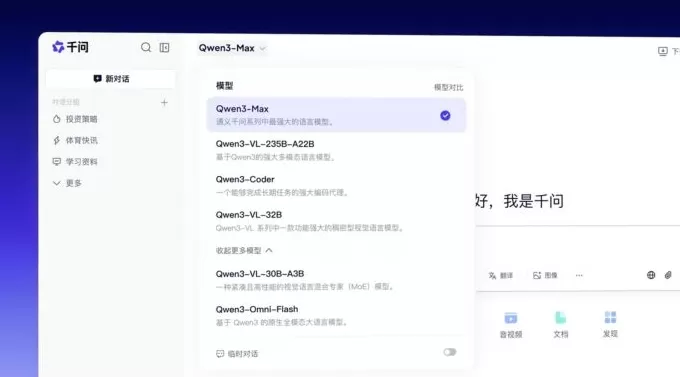Click the greeting text 我是千问

(533, 201)
